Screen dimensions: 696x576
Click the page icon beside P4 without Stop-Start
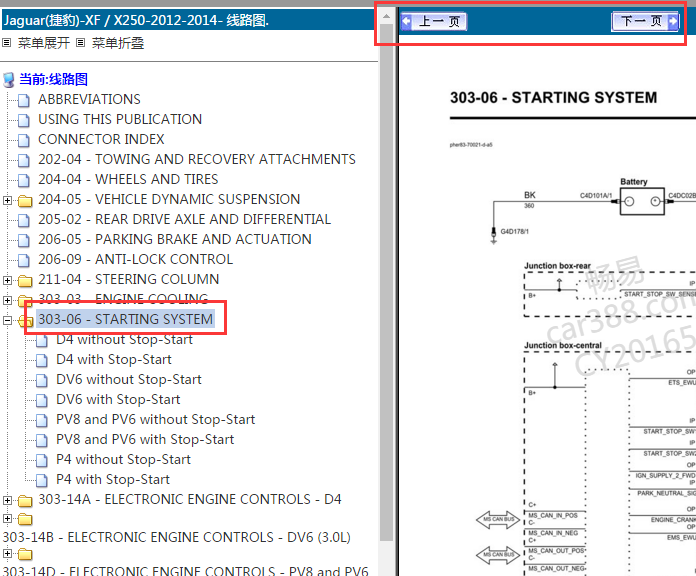(x=42, y=460)
